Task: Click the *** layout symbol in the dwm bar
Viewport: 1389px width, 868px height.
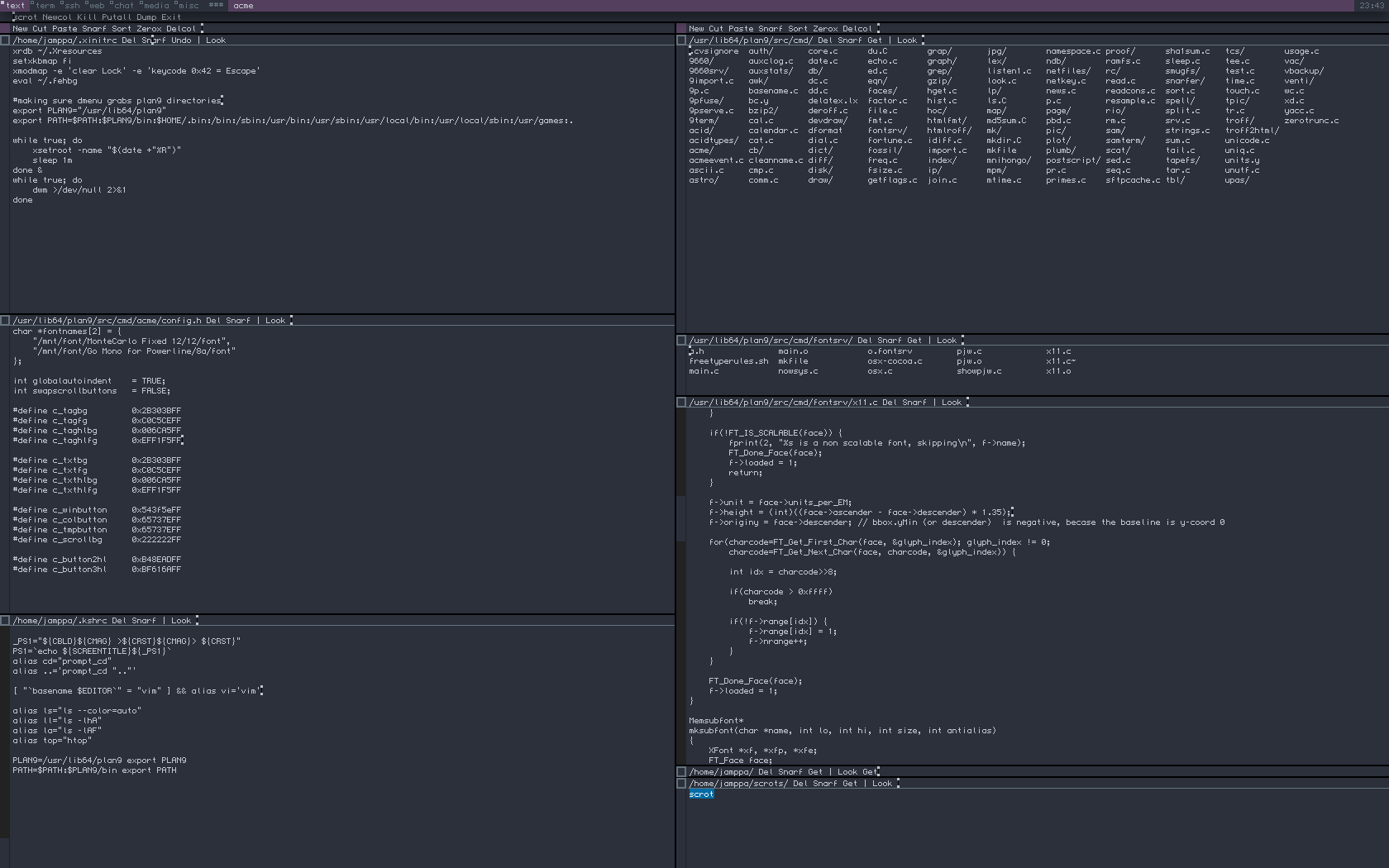Action: (216, 5)
